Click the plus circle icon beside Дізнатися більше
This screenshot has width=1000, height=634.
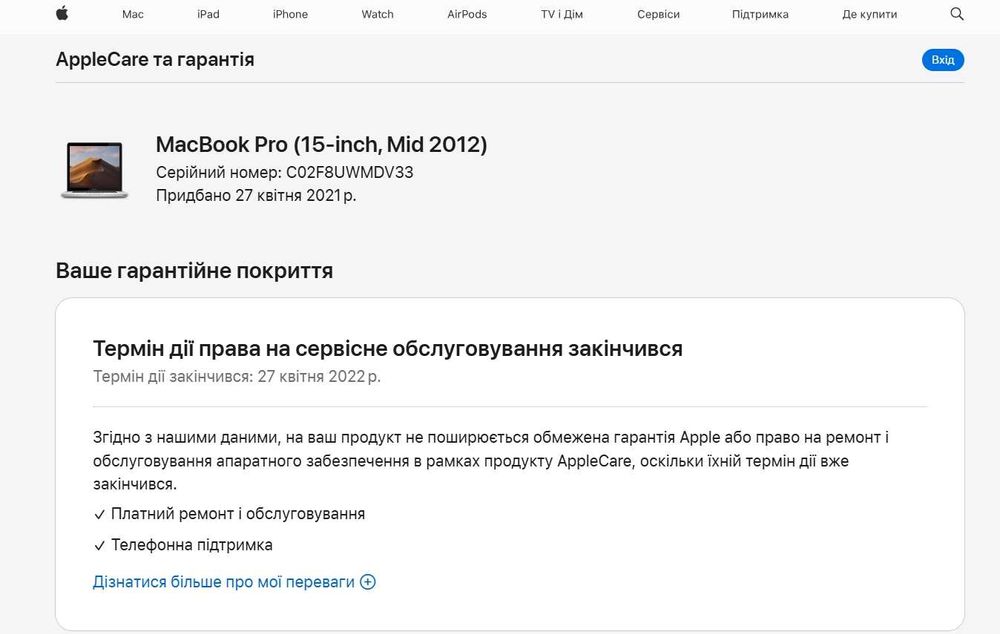pyautogui.click(x=368, y=582)
